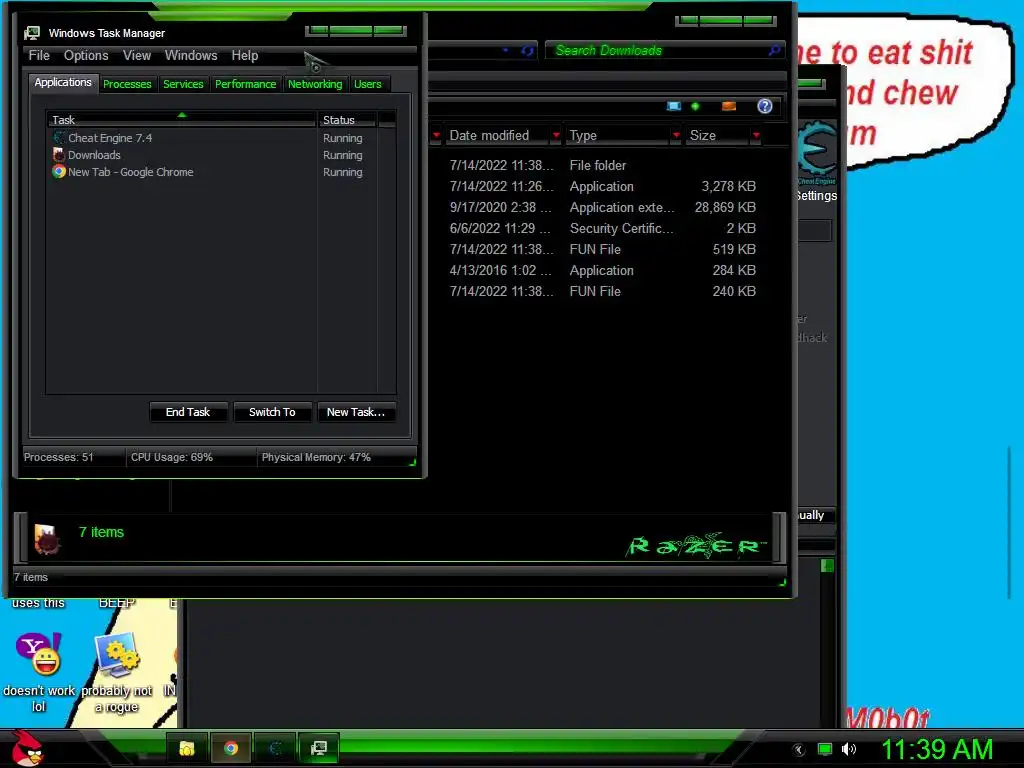This screenshot has height=768, width=1024.
Task: Open Task Manager from the taskbar
Action: click(319, 748)
